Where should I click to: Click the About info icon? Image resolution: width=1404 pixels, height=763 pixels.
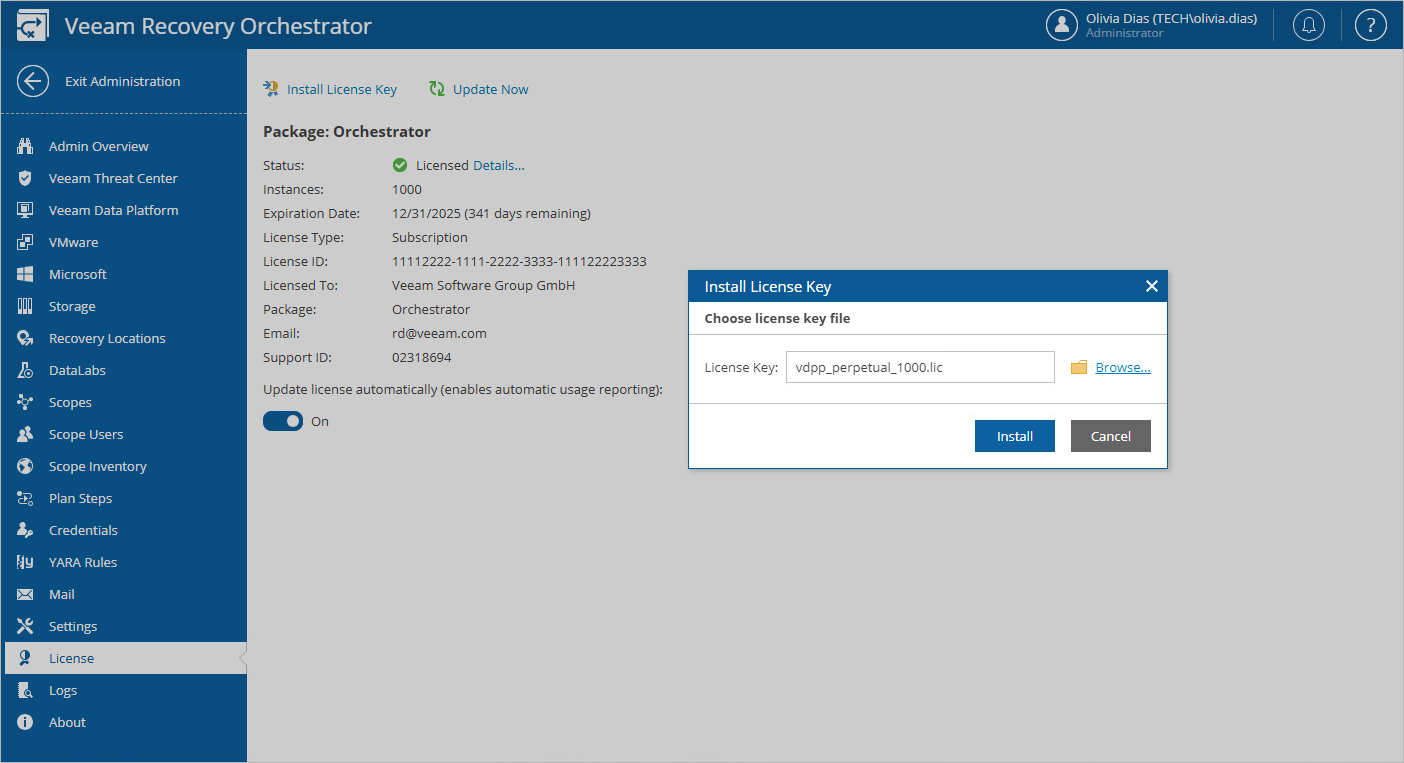(x=26, y=722)
